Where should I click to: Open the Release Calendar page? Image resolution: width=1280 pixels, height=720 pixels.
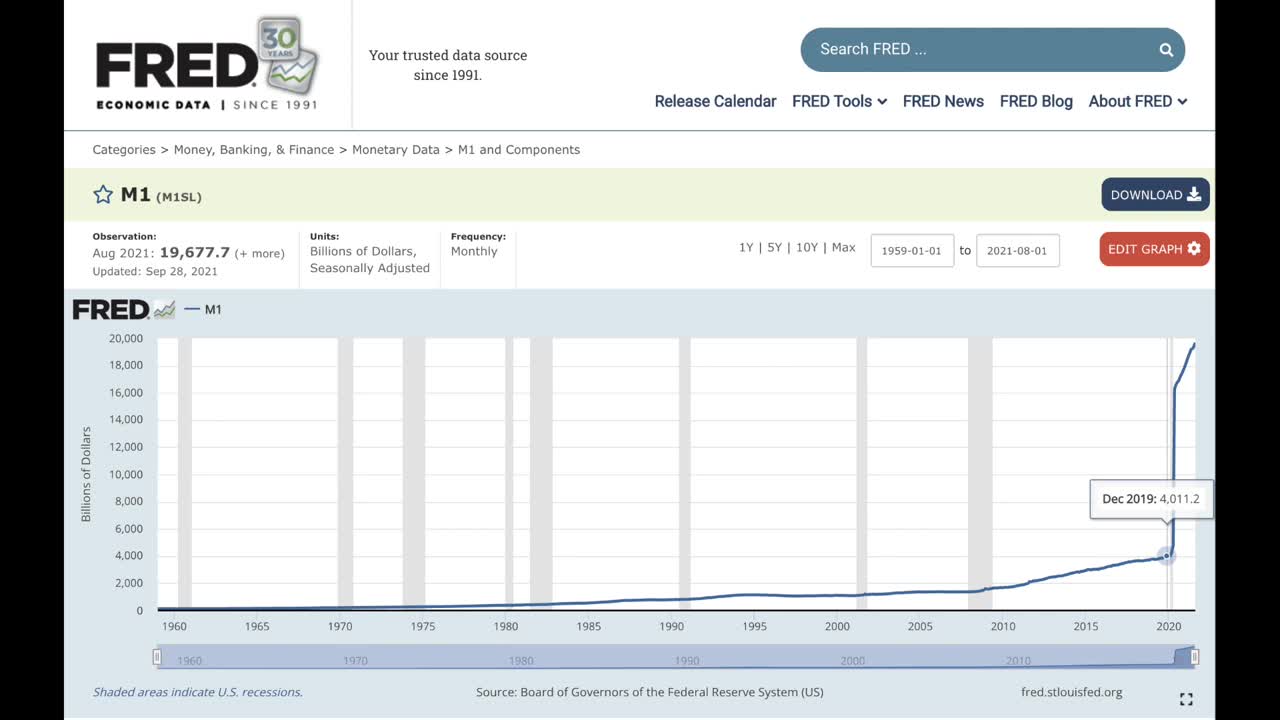click(715, 101)
